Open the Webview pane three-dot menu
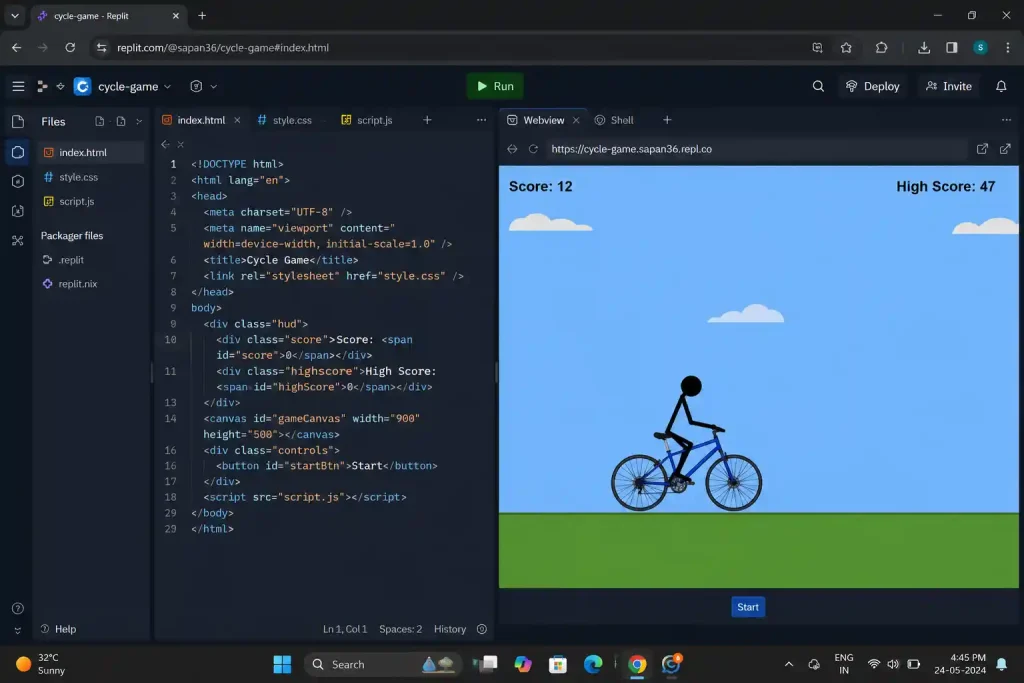Screen dimensions: 1024x683 tap(1006, 120)
